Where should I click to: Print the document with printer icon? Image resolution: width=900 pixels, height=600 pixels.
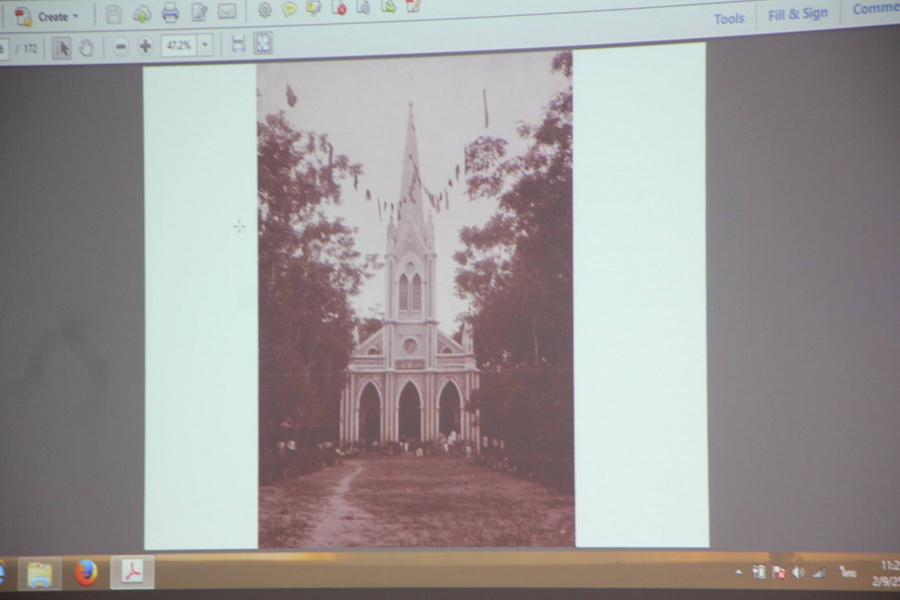click(170, 13)
